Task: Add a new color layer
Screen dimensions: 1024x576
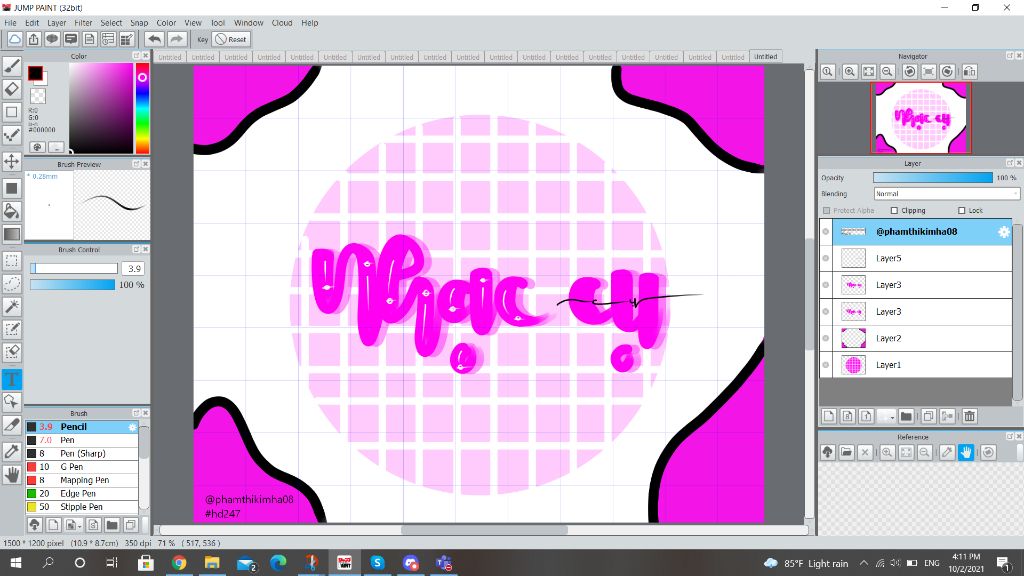Action: pos(829,416)
